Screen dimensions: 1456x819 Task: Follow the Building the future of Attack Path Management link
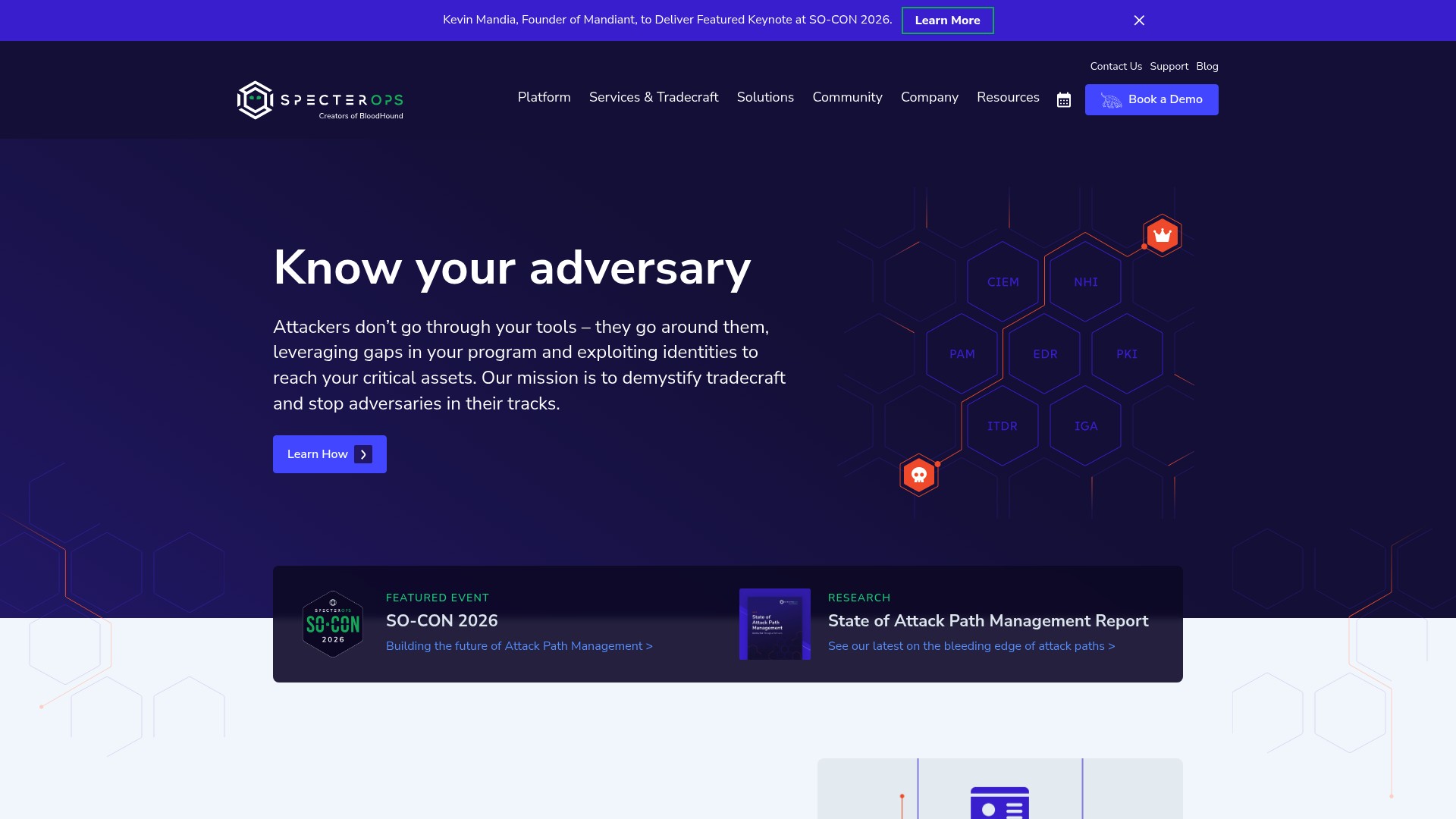pos(519,646)
